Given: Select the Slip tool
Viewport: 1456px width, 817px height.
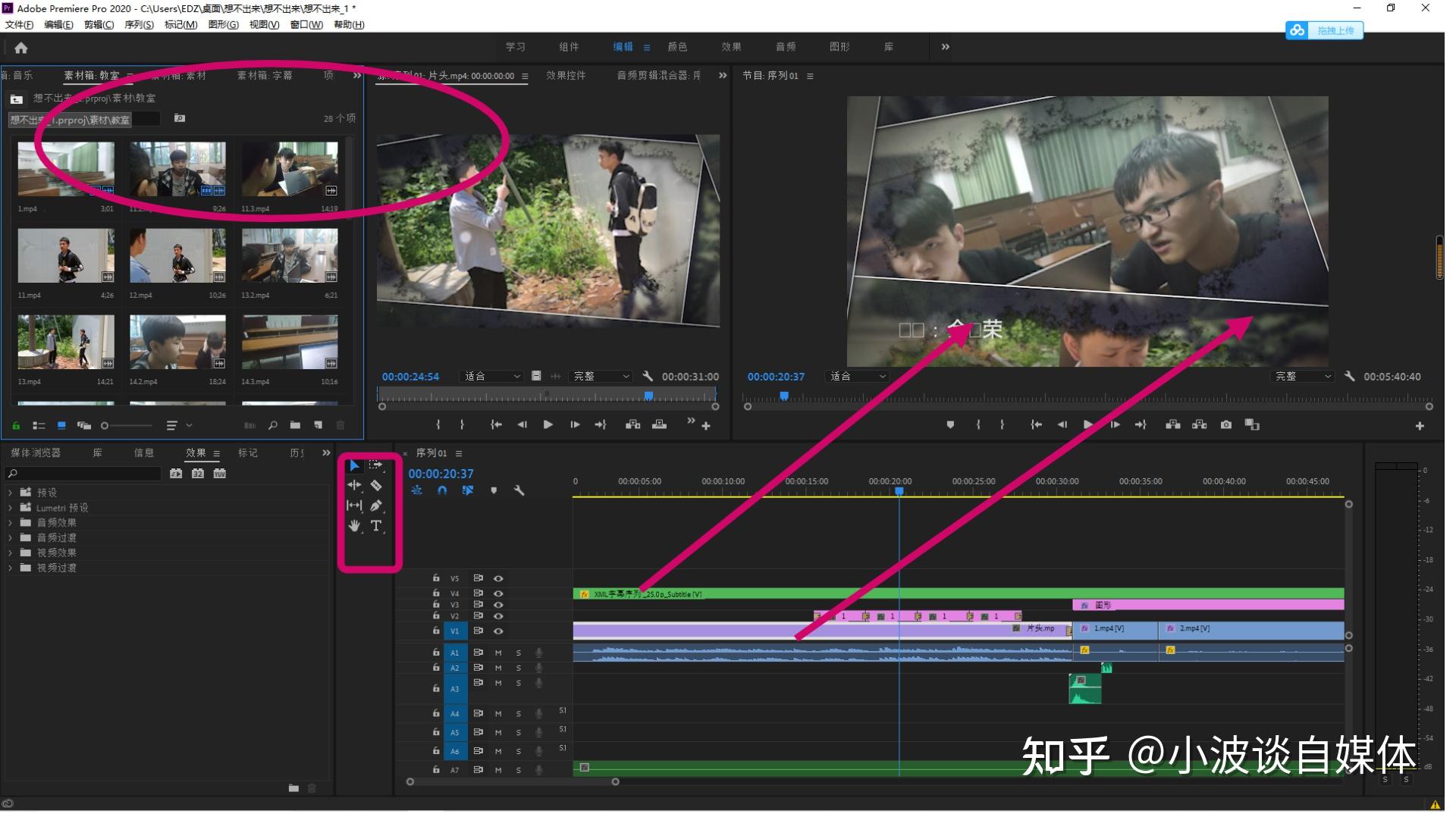Looking at the screenshot, I should coord(354,507).
